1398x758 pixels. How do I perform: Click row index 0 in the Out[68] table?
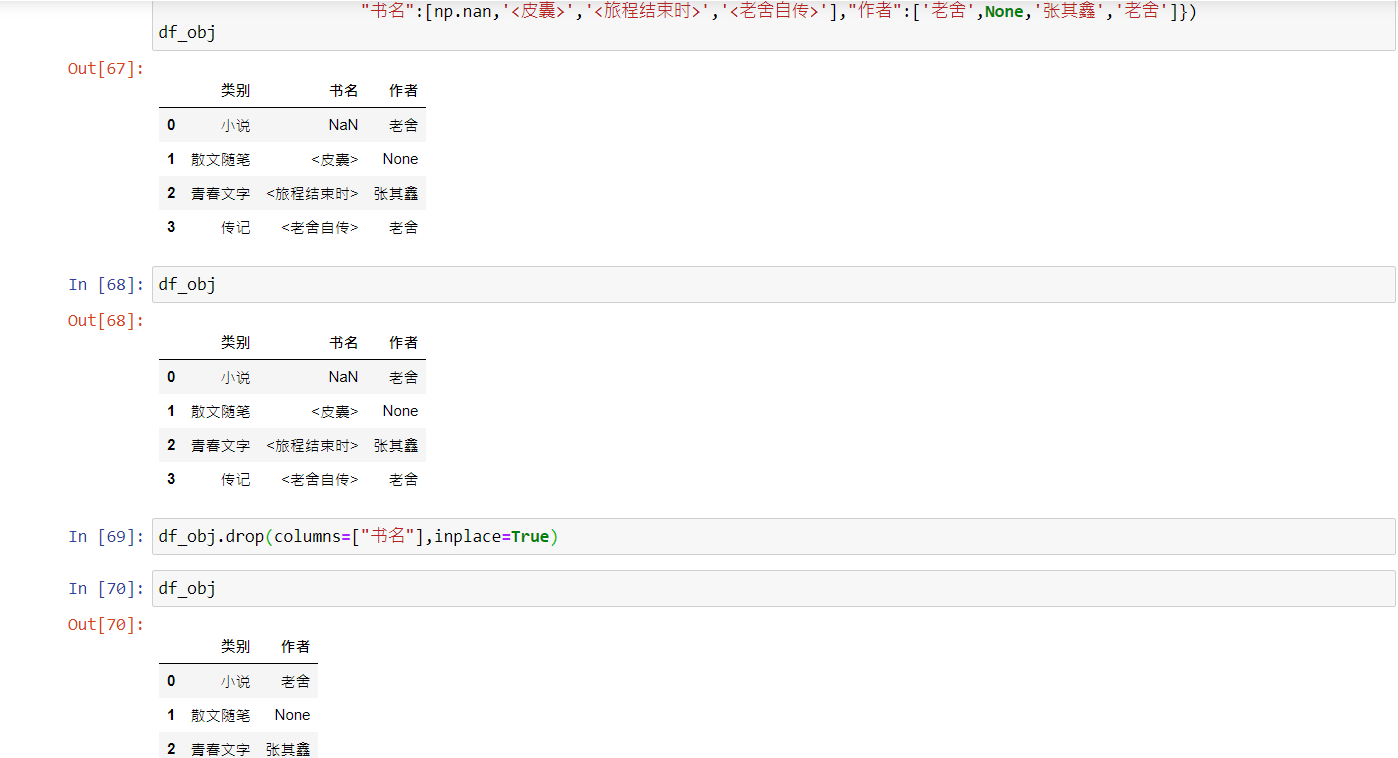[x=171, y=377]
